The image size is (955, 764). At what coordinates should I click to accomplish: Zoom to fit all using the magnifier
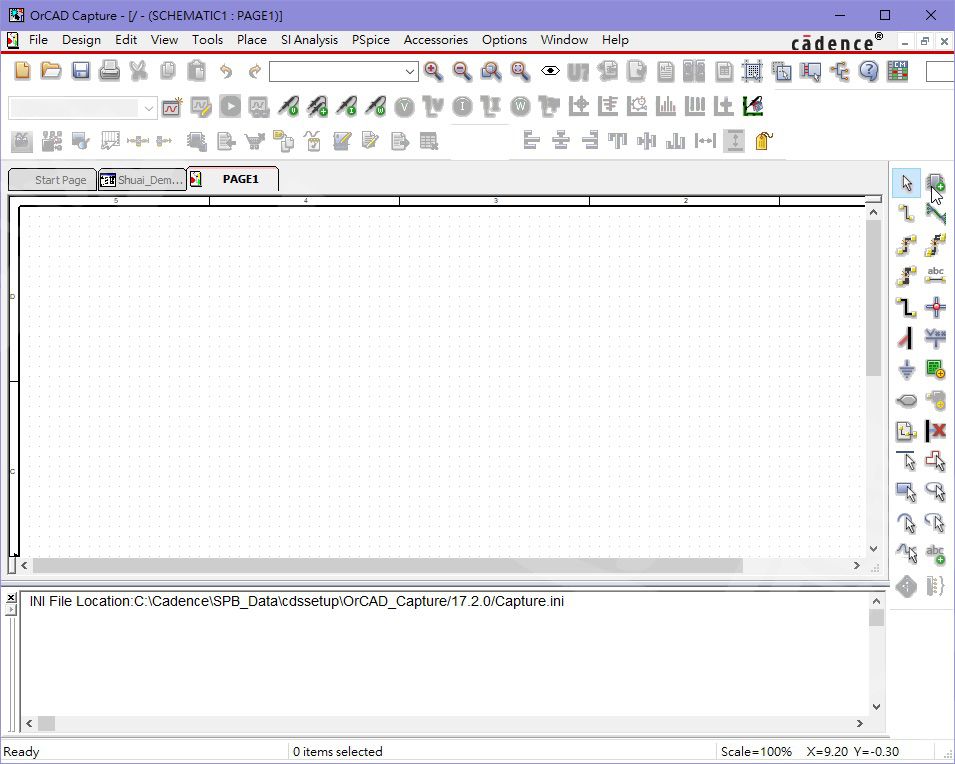(x=520, y=71)
